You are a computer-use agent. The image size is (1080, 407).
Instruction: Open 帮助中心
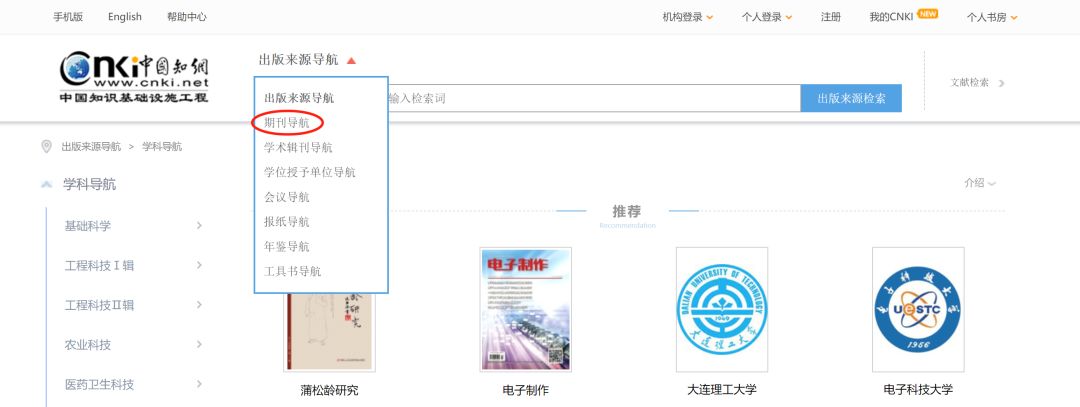tap(187, 17)
